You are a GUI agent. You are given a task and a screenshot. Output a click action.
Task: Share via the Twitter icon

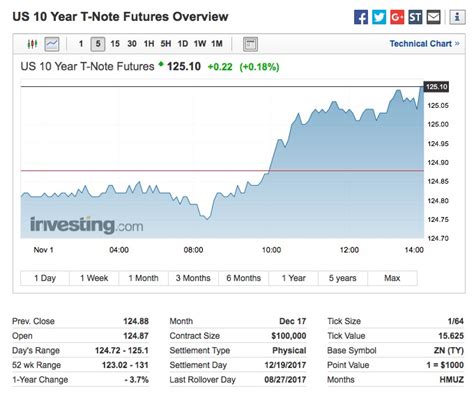379,17
